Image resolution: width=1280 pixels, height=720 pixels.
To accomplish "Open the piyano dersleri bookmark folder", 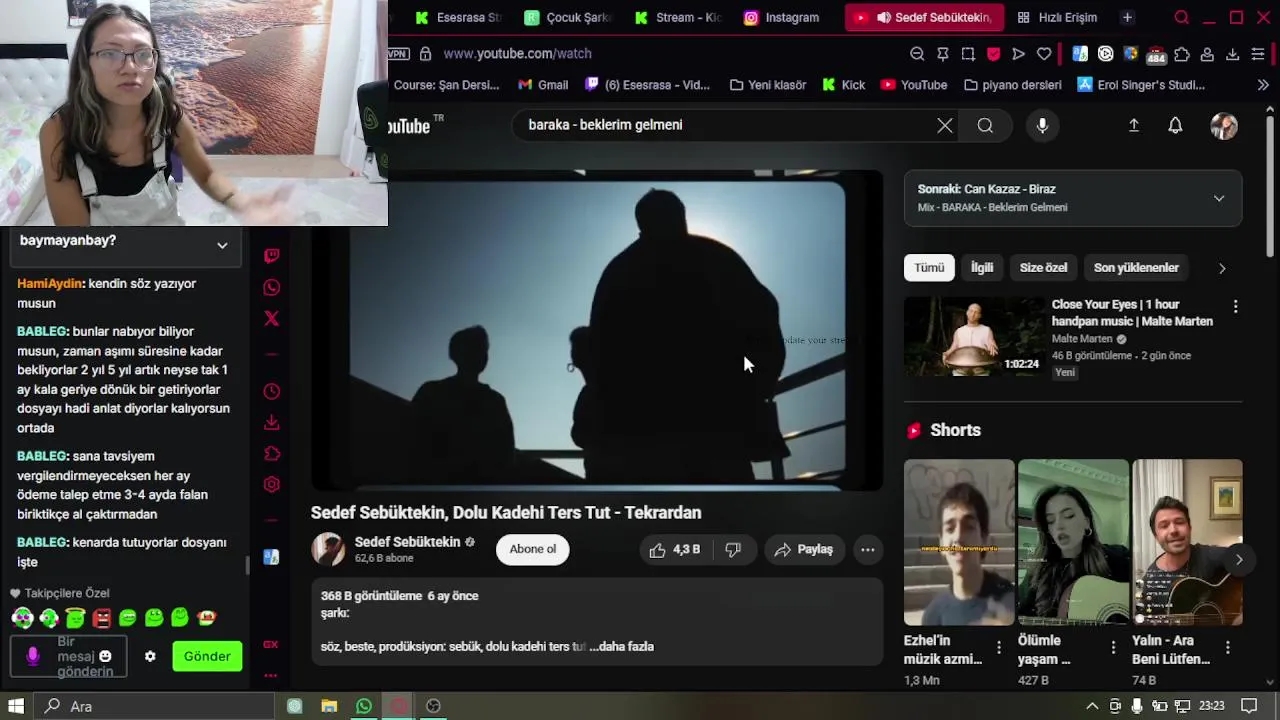I will point(1012,85).
